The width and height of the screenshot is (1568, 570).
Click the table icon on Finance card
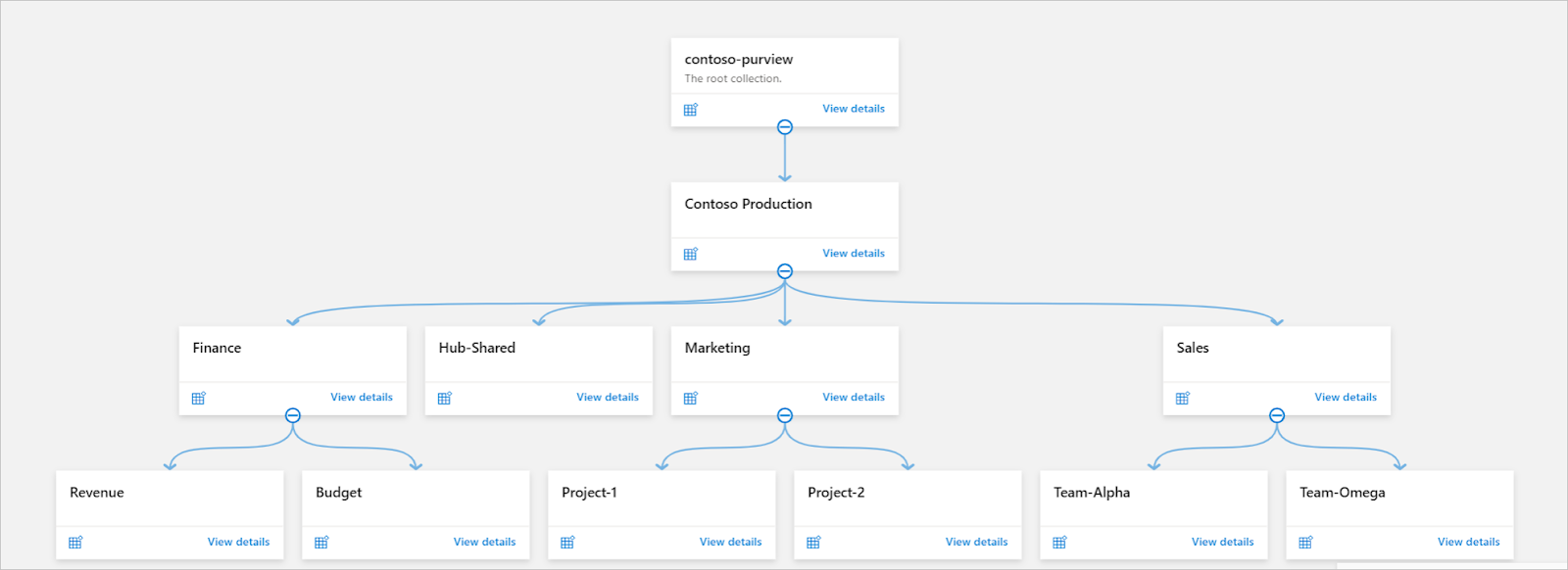[199, 398]
